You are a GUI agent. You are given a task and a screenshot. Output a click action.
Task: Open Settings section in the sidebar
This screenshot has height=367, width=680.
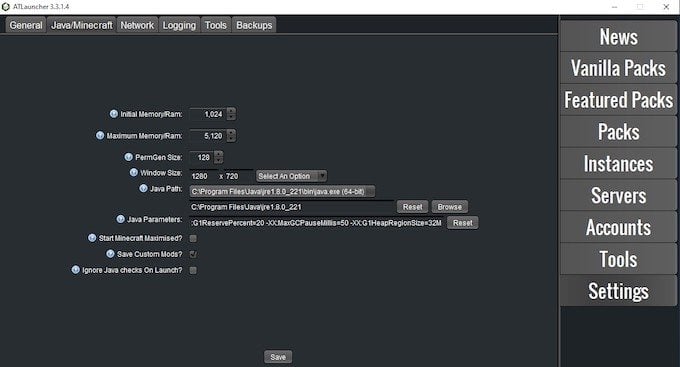click(x=618, y=291)
